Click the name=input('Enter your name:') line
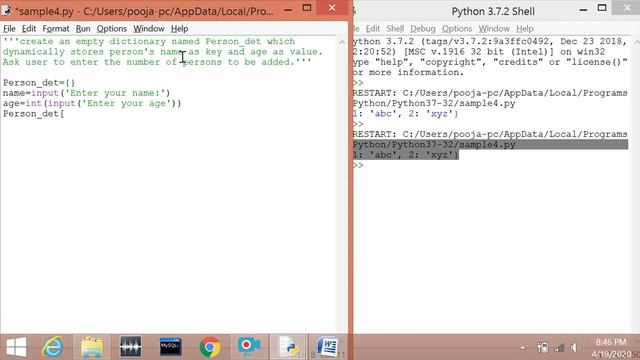Screen dimensions: 640x360 click(86, 93)
